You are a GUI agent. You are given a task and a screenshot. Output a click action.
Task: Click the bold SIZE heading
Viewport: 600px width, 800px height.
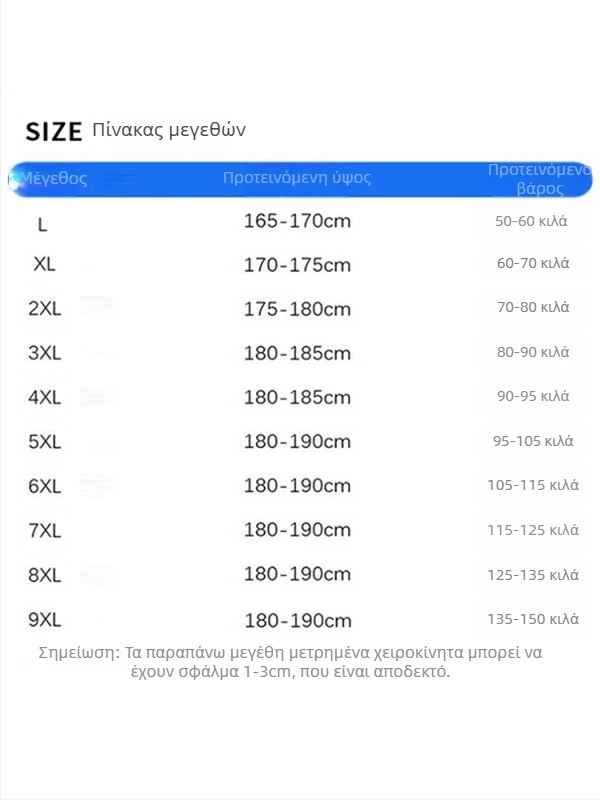click(x=52, y=131)
